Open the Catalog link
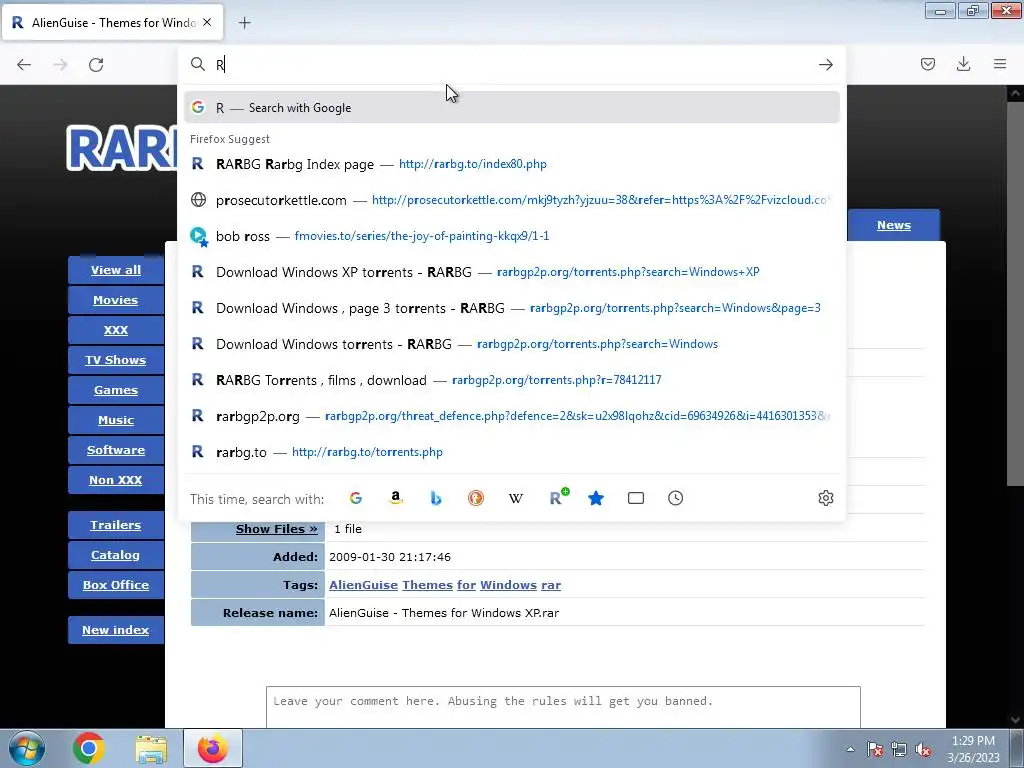Viewport: 1024px width, 768px height. click(x=116, y=555)
